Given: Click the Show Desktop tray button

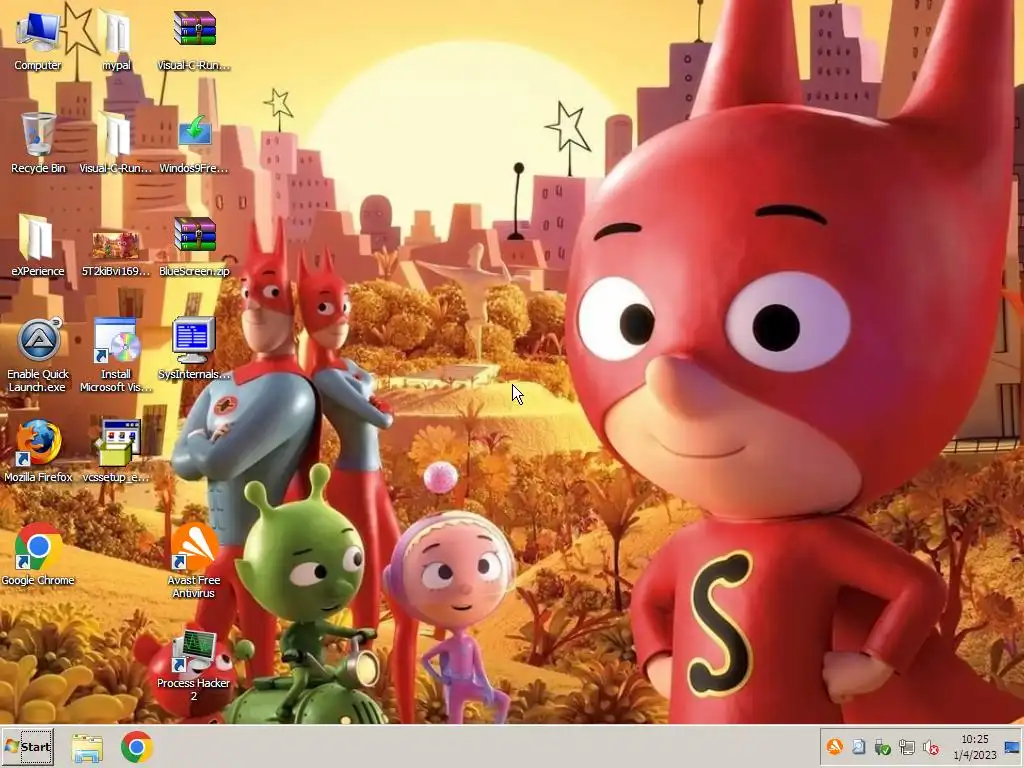Looking at the screenshot, I should pos(1012,747).
